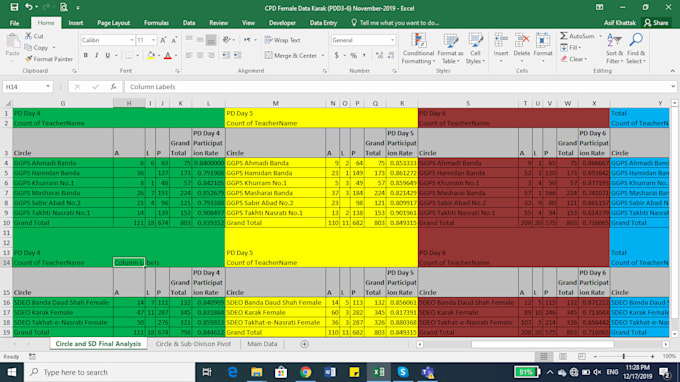Open the File menu
The width and height of the screenshot is (680, 382).
point(14,23)
